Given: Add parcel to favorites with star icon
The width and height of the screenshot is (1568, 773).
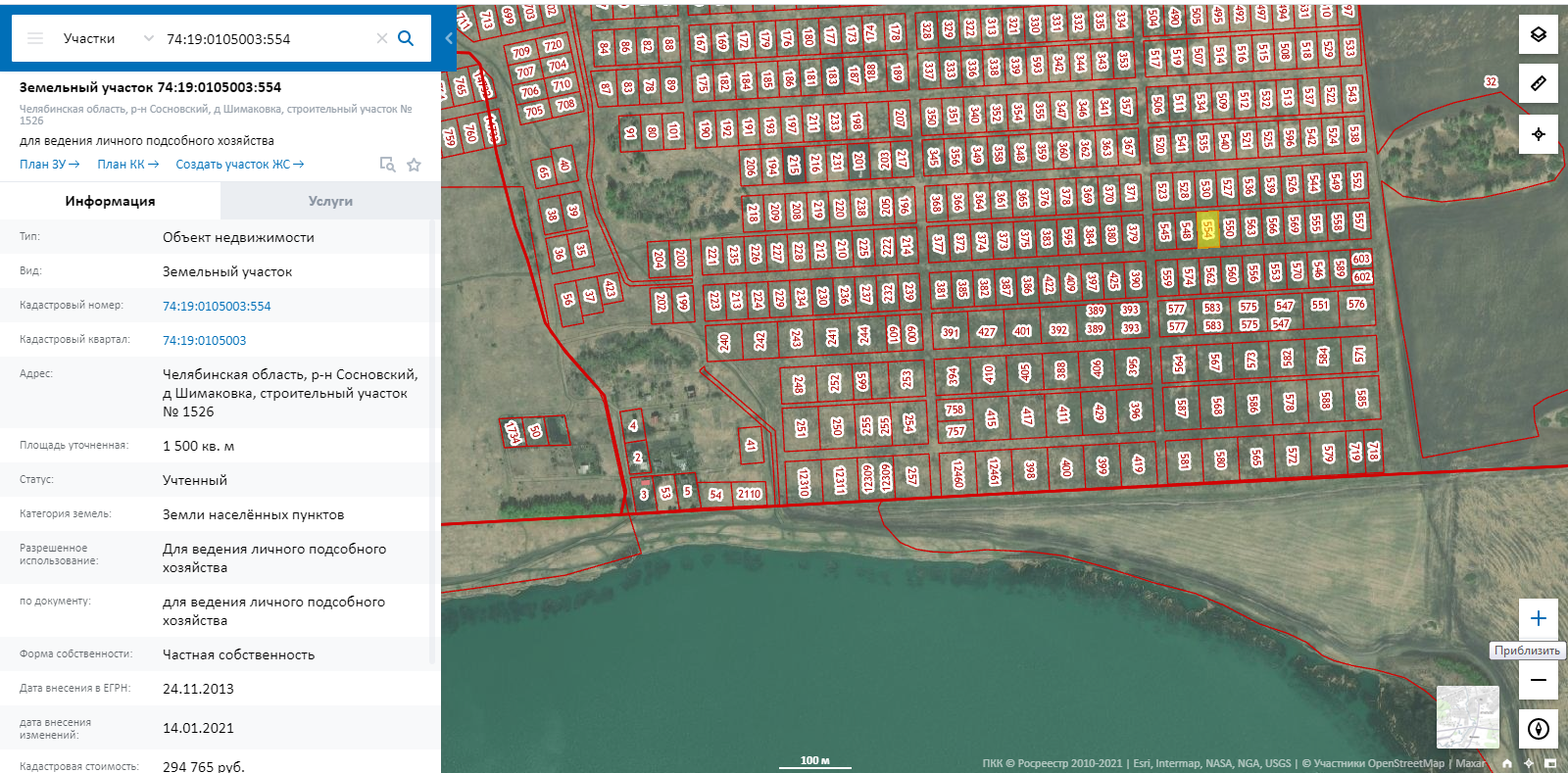Looking at the screenshot, I should coord(415,165).
